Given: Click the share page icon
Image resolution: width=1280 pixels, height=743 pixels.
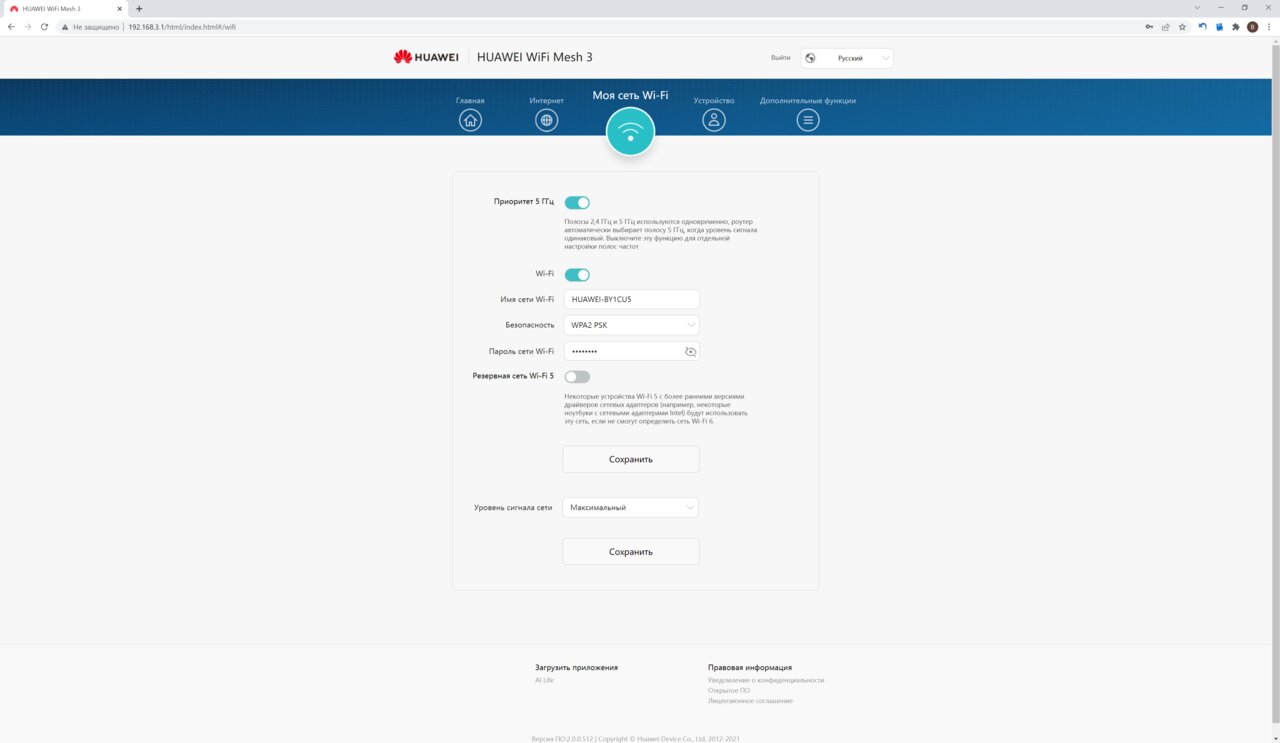Looking at the screenshot, I should point(1166,27).
